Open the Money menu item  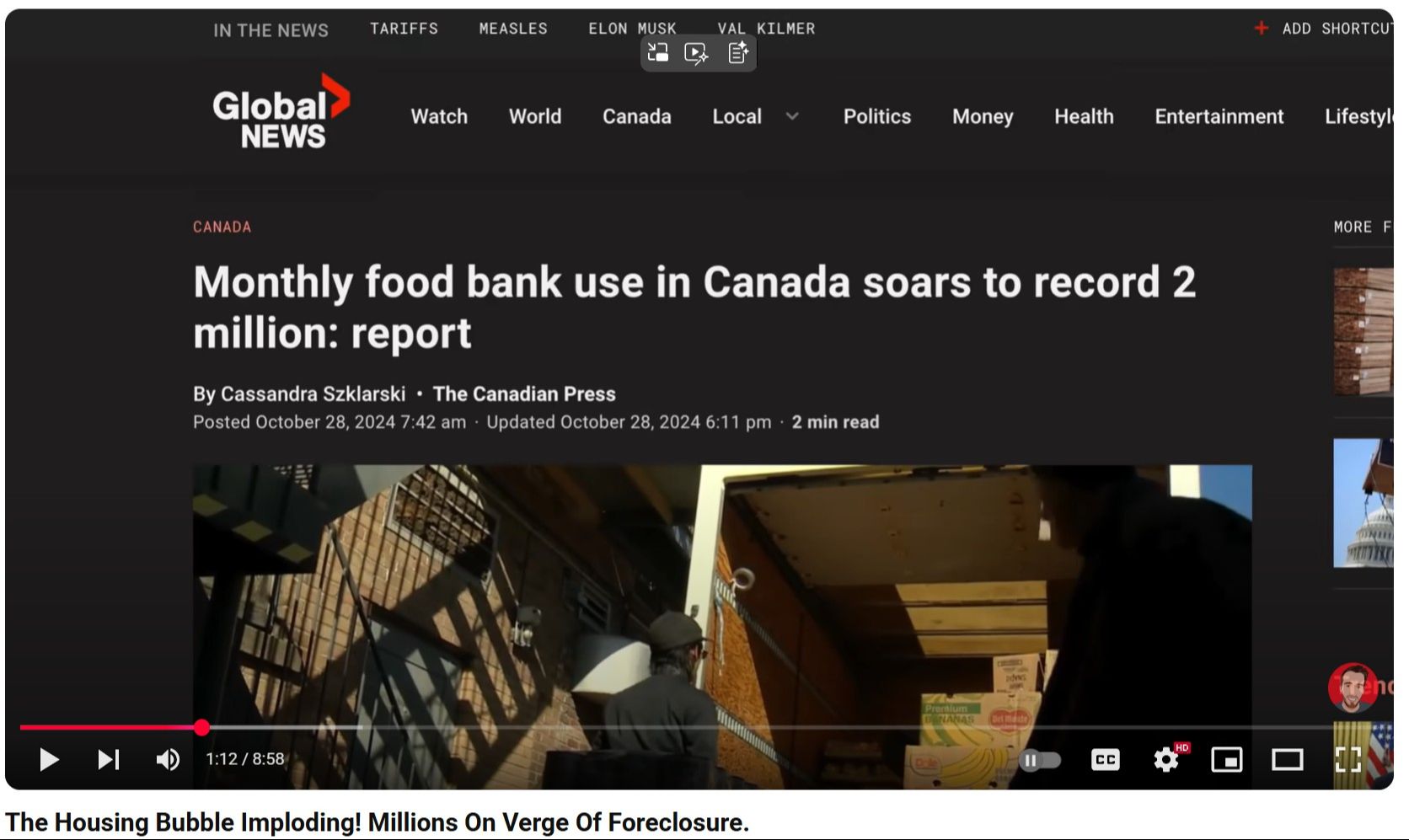pos(983,116)
